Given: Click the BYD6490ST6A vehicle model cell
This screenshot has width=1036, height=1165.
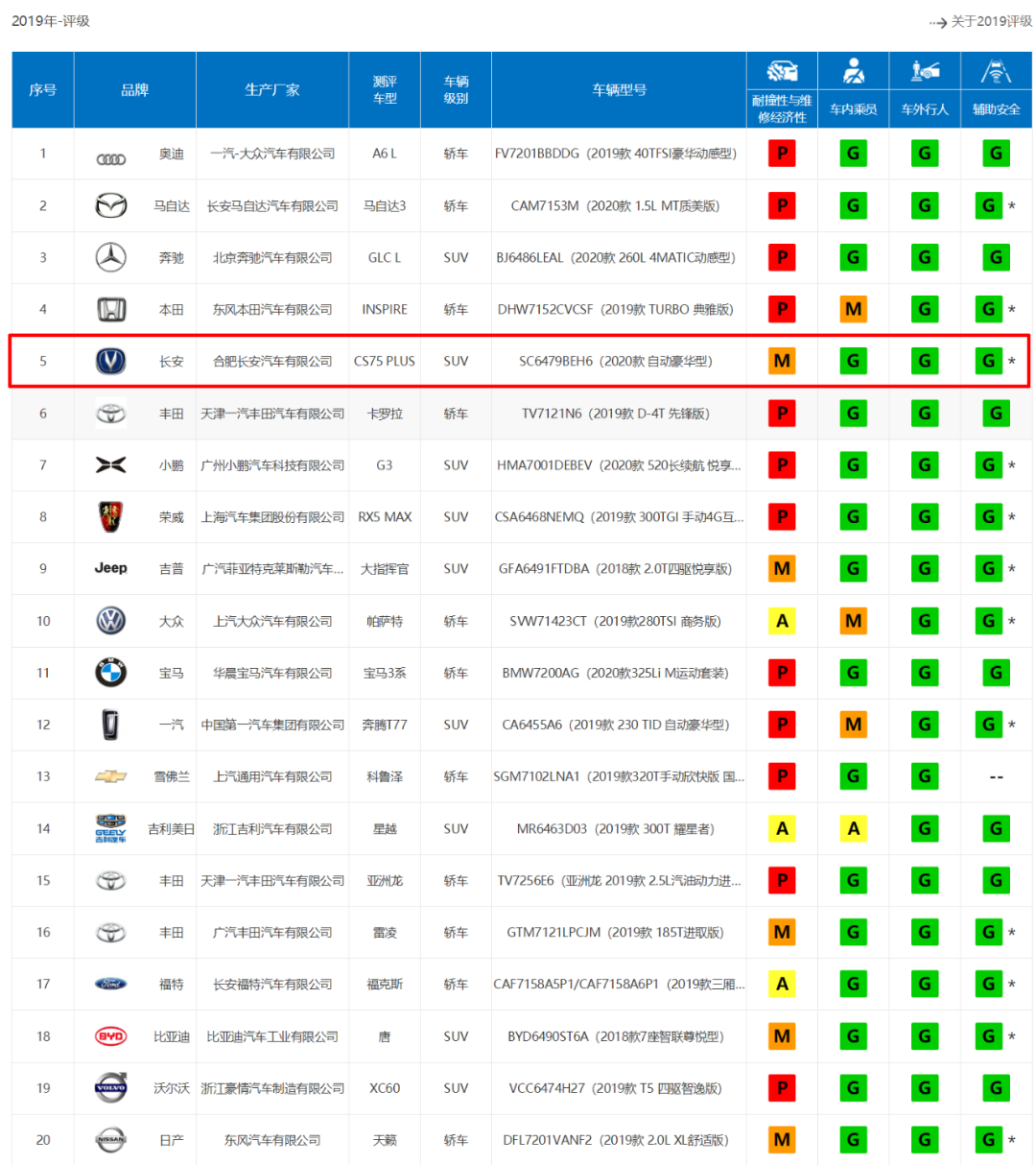Looking at the screenshot, I should click(x=619, y=1036).
